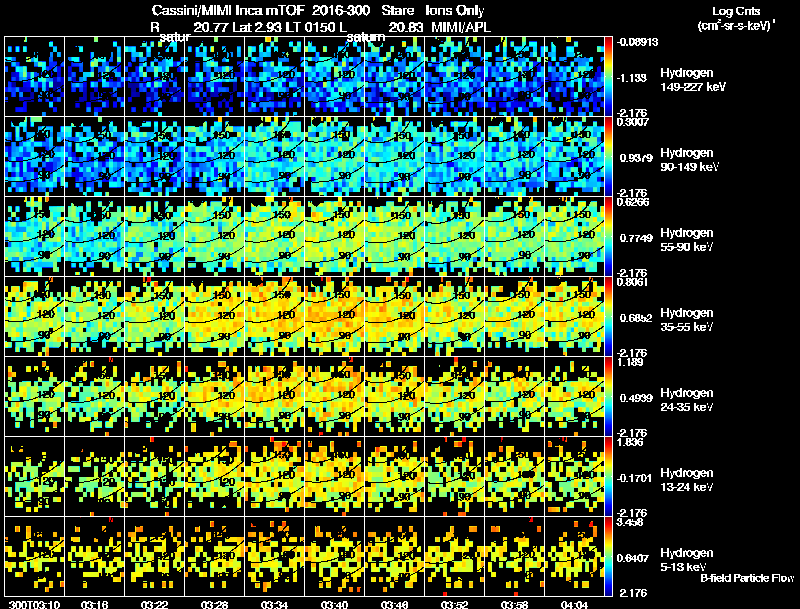
Task: Click the 0.3007 scale value
Action: point(633,121)
